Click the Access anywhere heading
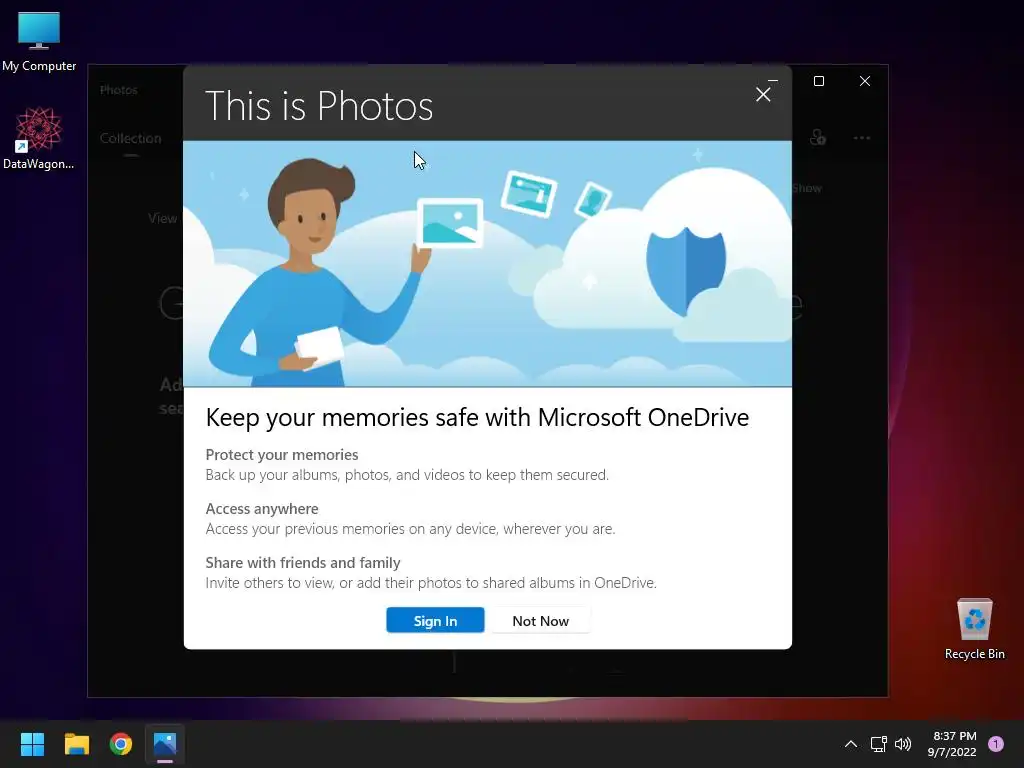This screenshot has height=768, width=1024. pyautogui.click(x=262, y=509)
